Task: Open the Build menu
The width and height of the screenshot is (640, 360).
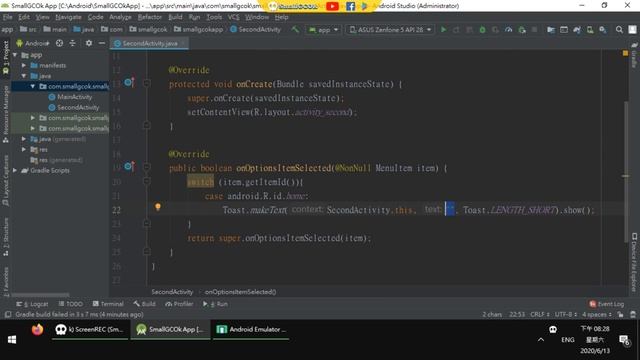Action: coord(176,17)
